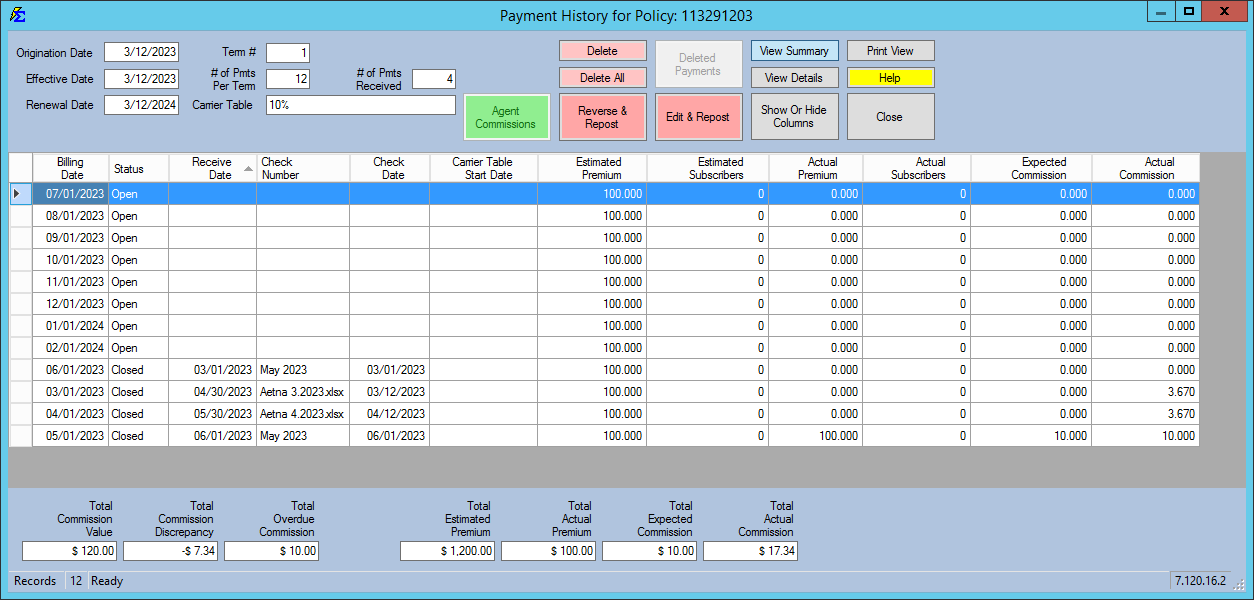Screen dimensions: 1254x600
Task: Click Edit & Repost
Action: tap(698, 116)
